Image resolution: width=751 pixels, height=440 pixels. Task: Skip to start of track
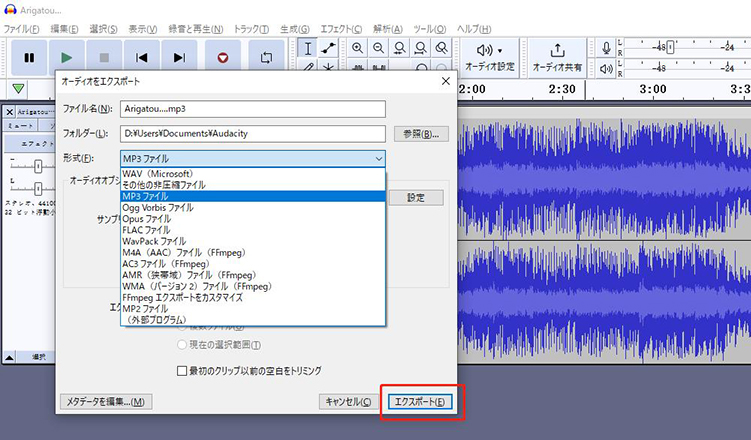point(141,57)
